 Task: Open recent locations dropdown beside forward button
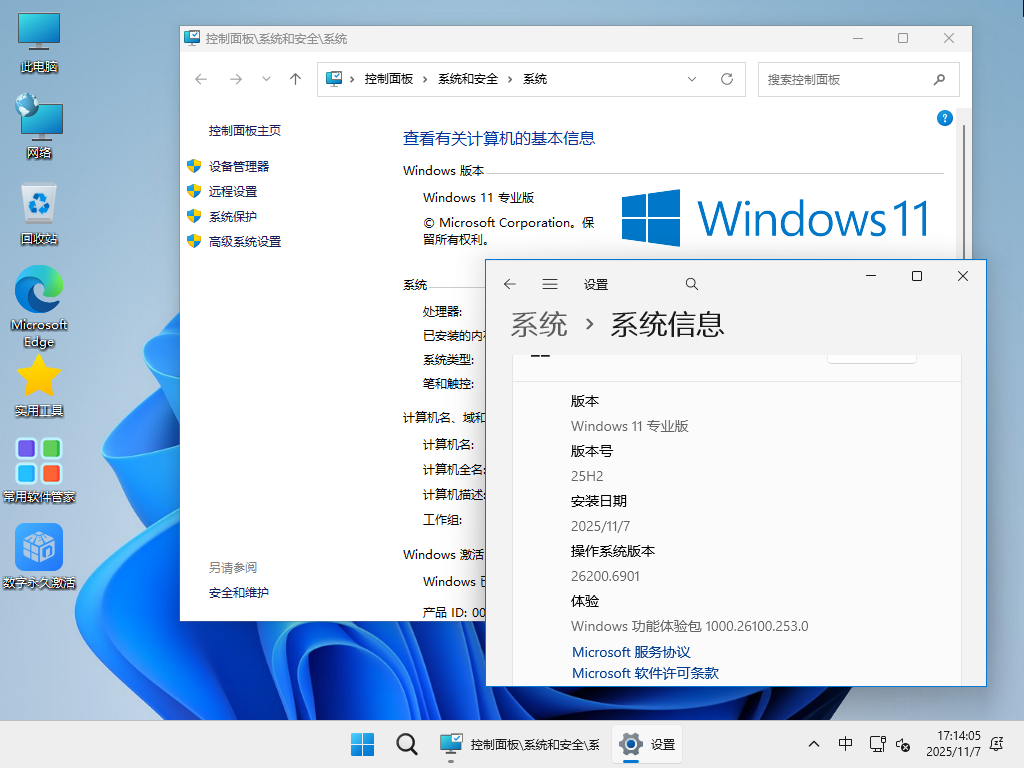[264, 79]
